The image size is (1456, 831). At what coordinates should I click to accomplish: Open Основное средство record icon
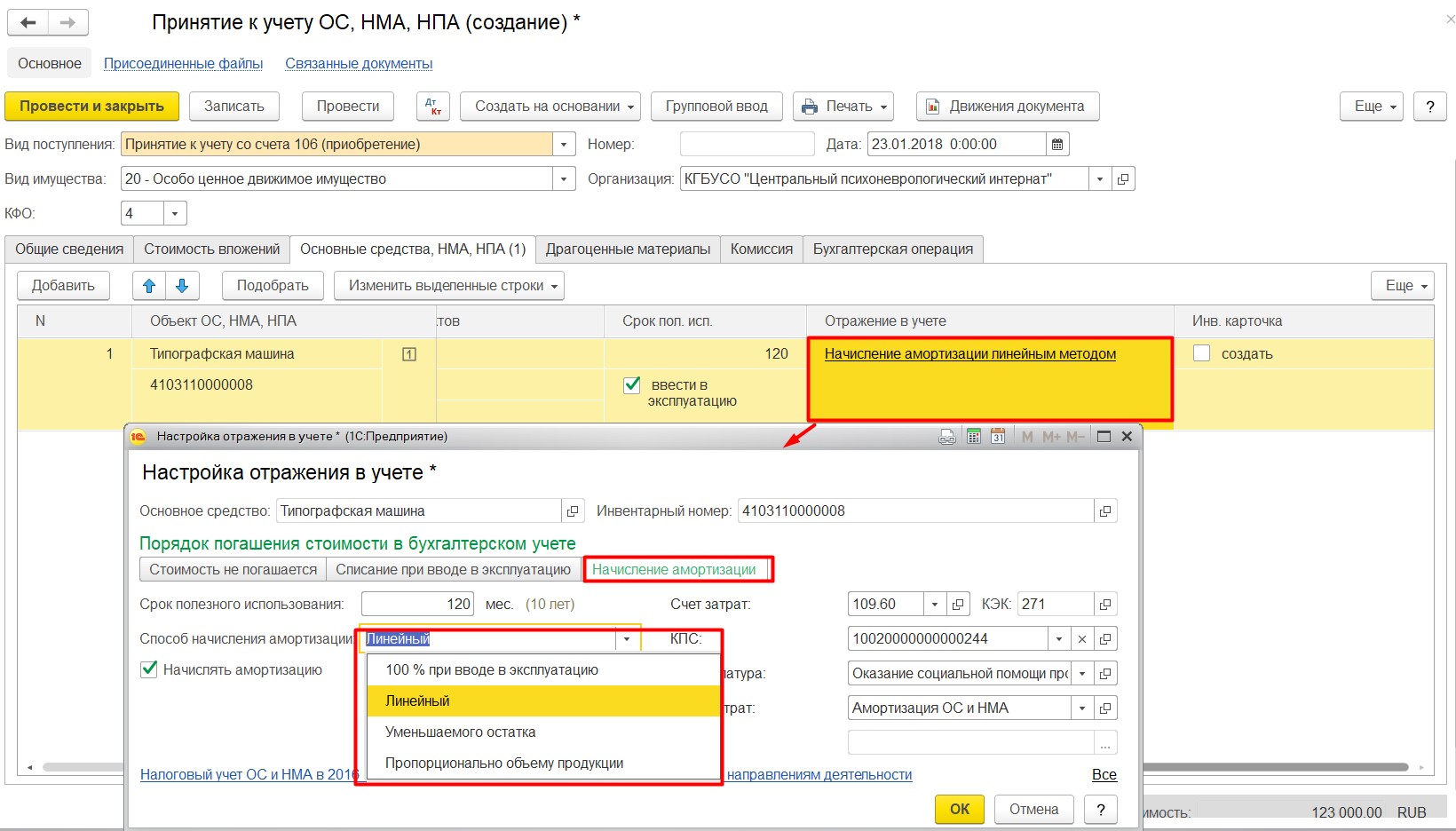pos(573,511)
